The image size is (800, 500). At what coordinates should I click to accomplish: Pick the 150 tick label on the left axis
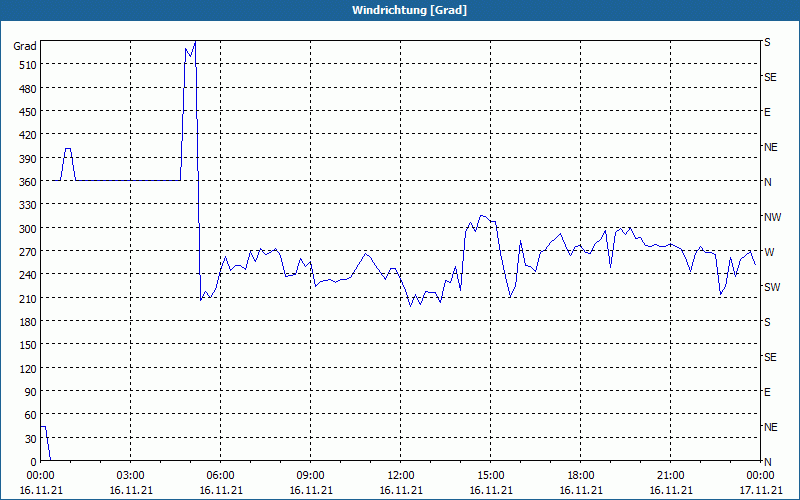[28, 345]
